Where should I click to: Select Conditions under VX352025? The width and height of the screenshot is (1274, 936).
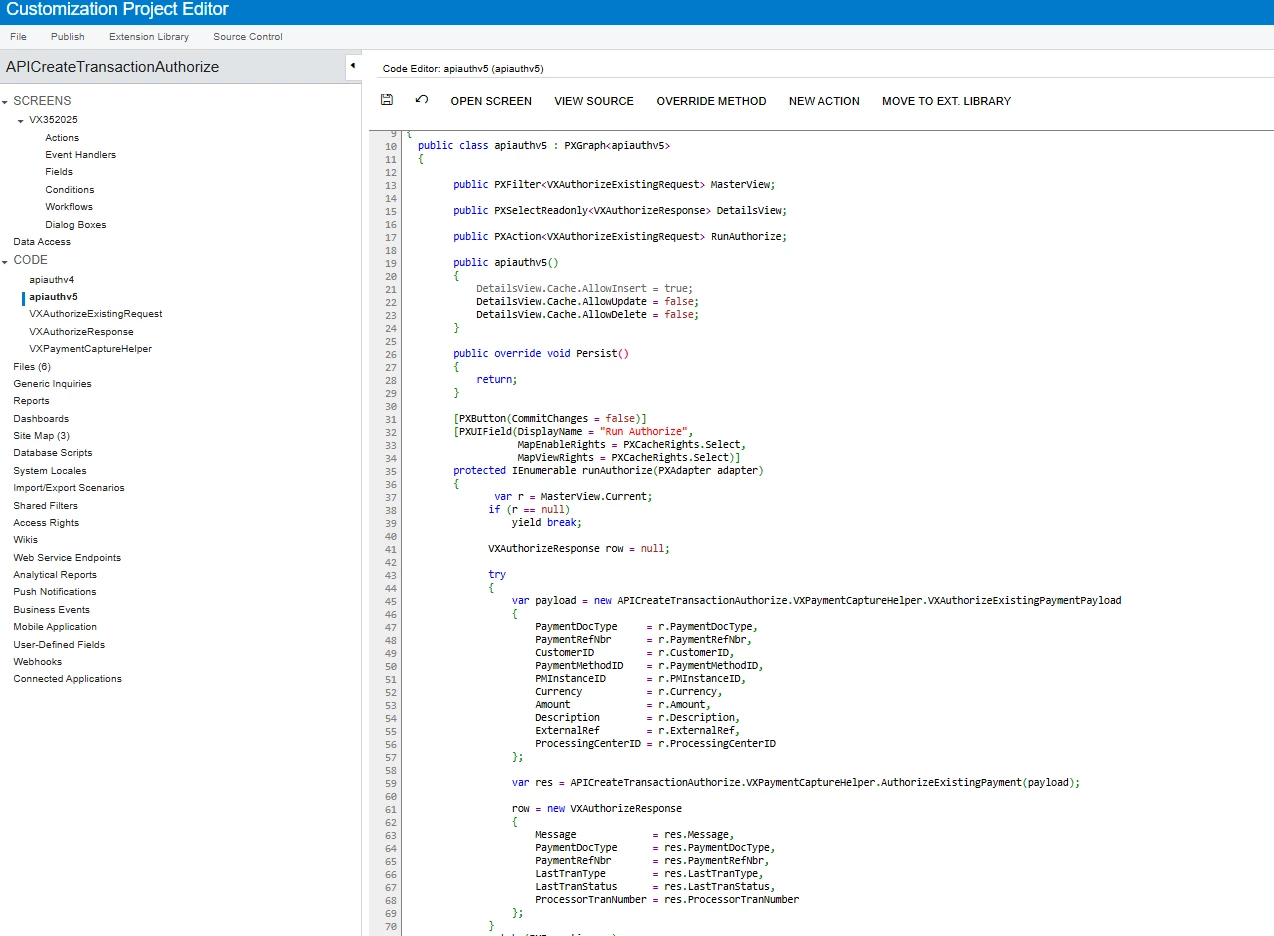pyautogui.click(x=70, y=190)
